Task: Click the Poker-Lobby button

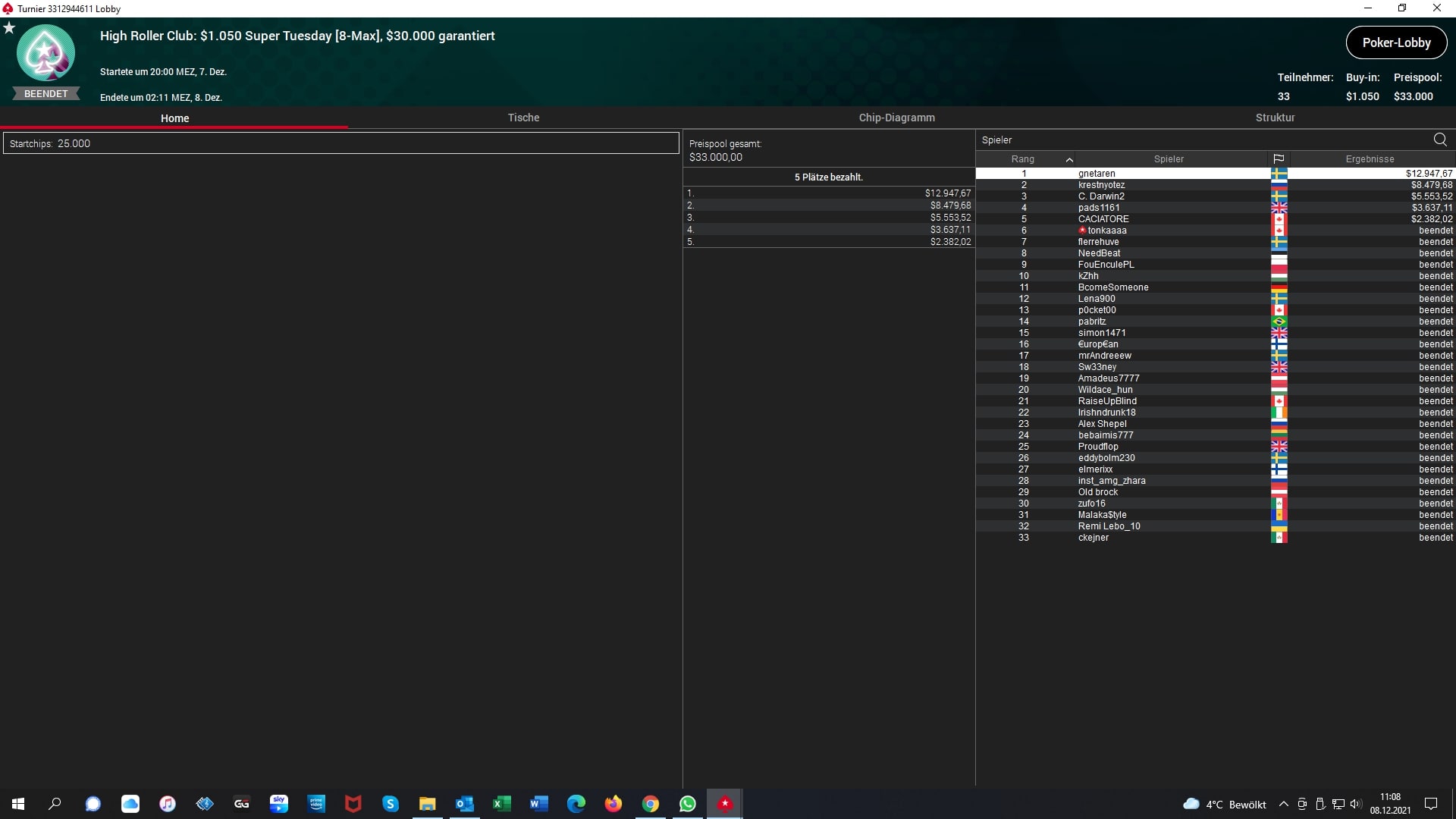Action: click(x=1396, y=42)
